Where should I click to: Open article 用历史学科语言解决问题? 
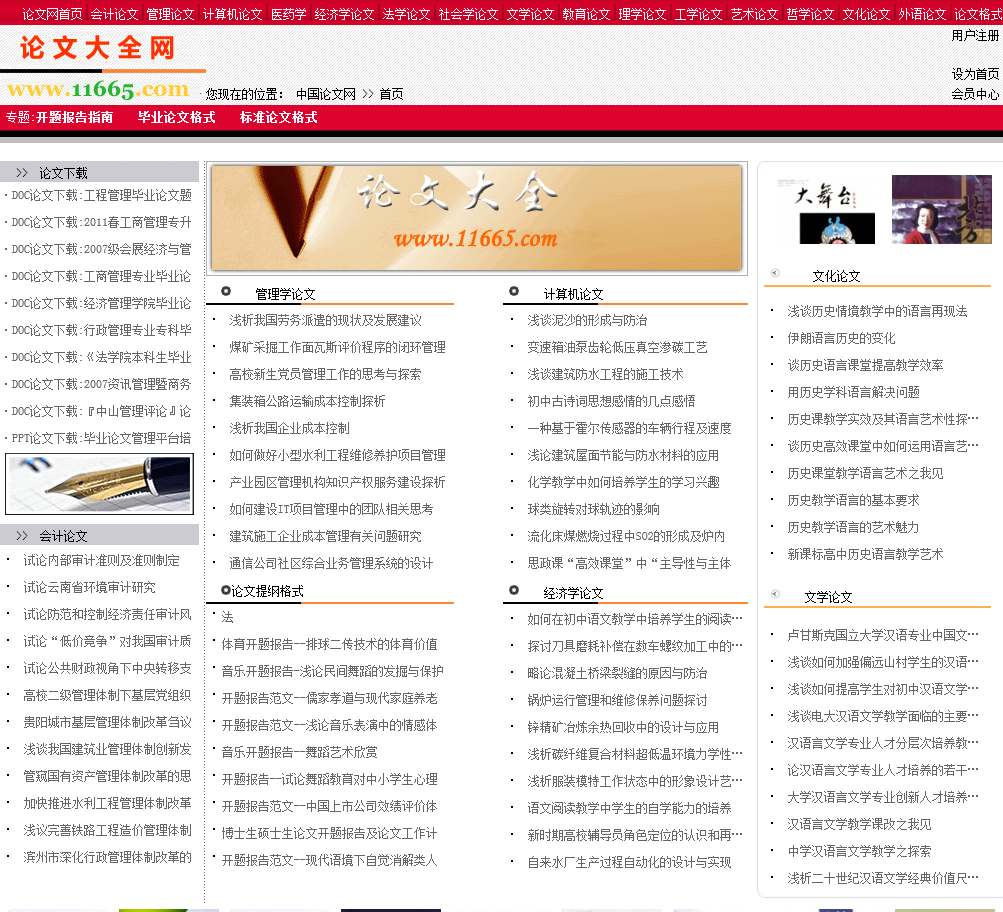tap(853, 392)
